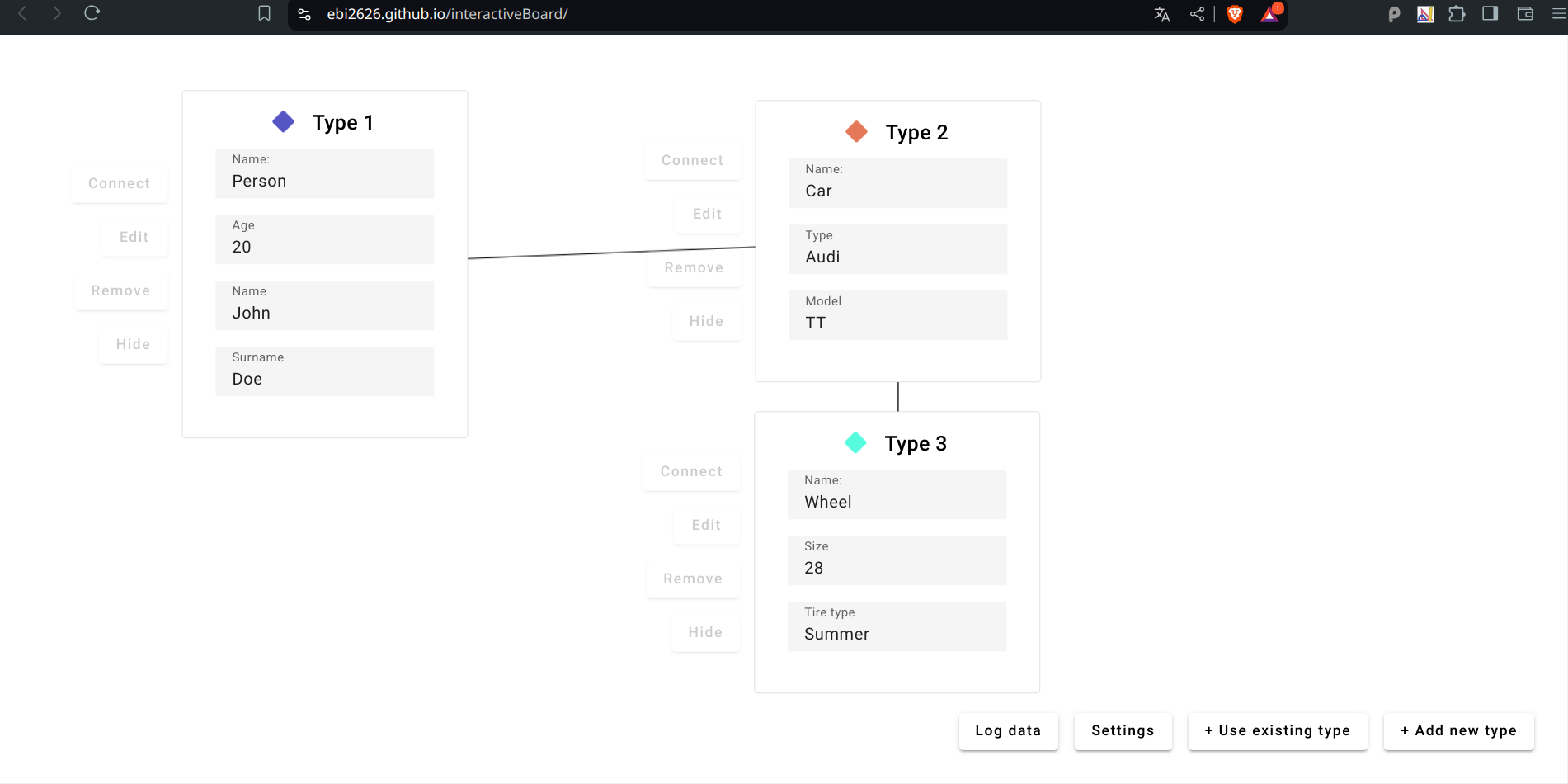Open the translate page icon
The height and width of the screenshot is (784, 1568).
pyautogui.click(x=1161, y=14)
